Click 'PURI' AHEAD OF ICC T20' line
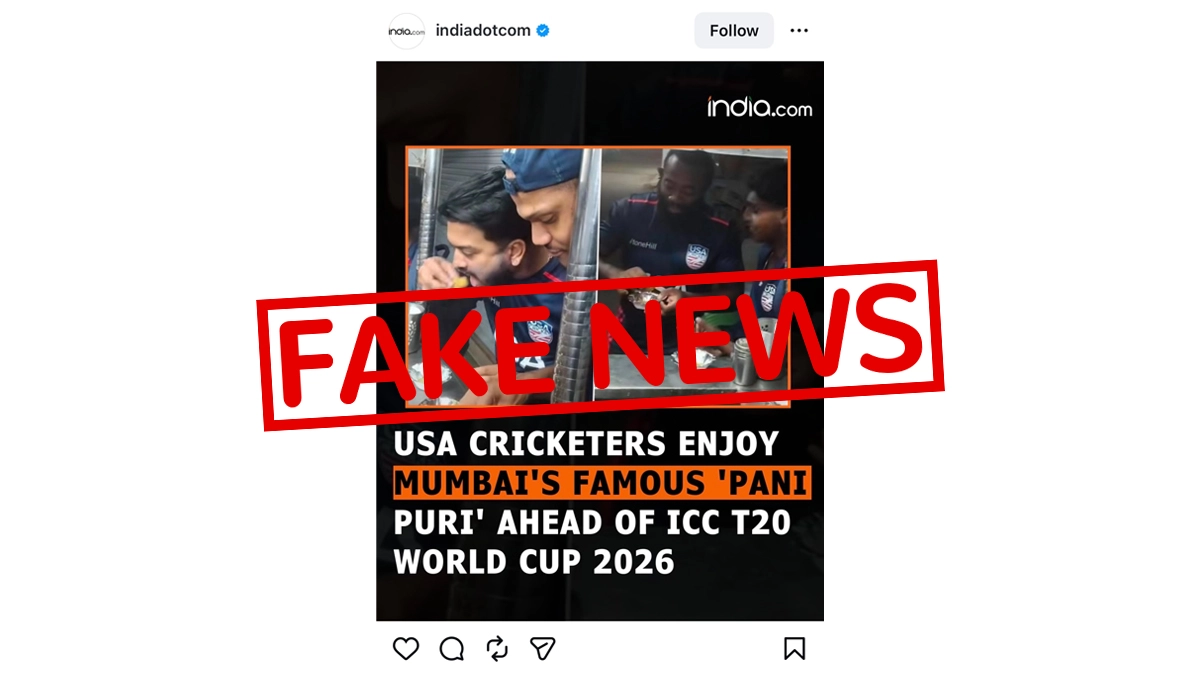Image resolution: width=1200 pixels, height=675 pixels. coord(592,522)
